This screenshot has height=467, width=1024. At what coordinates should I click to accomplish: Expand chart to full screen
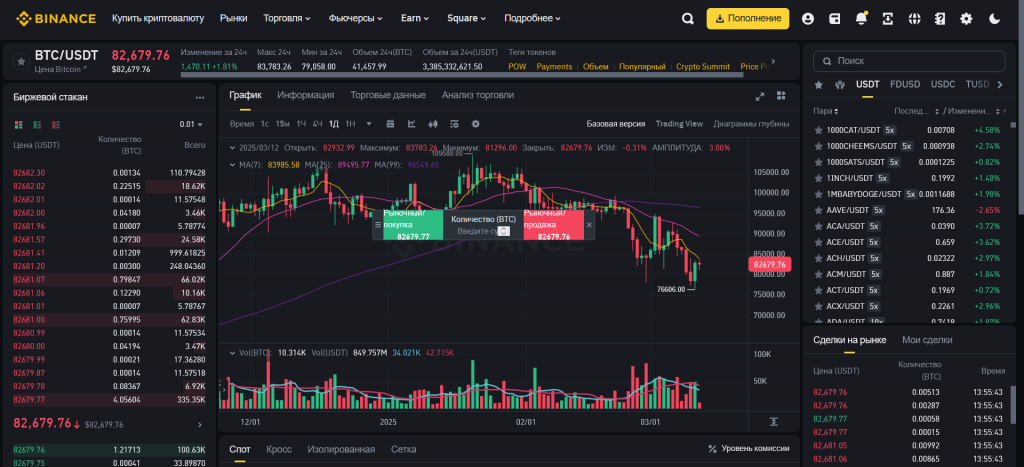tap(760, 96)
